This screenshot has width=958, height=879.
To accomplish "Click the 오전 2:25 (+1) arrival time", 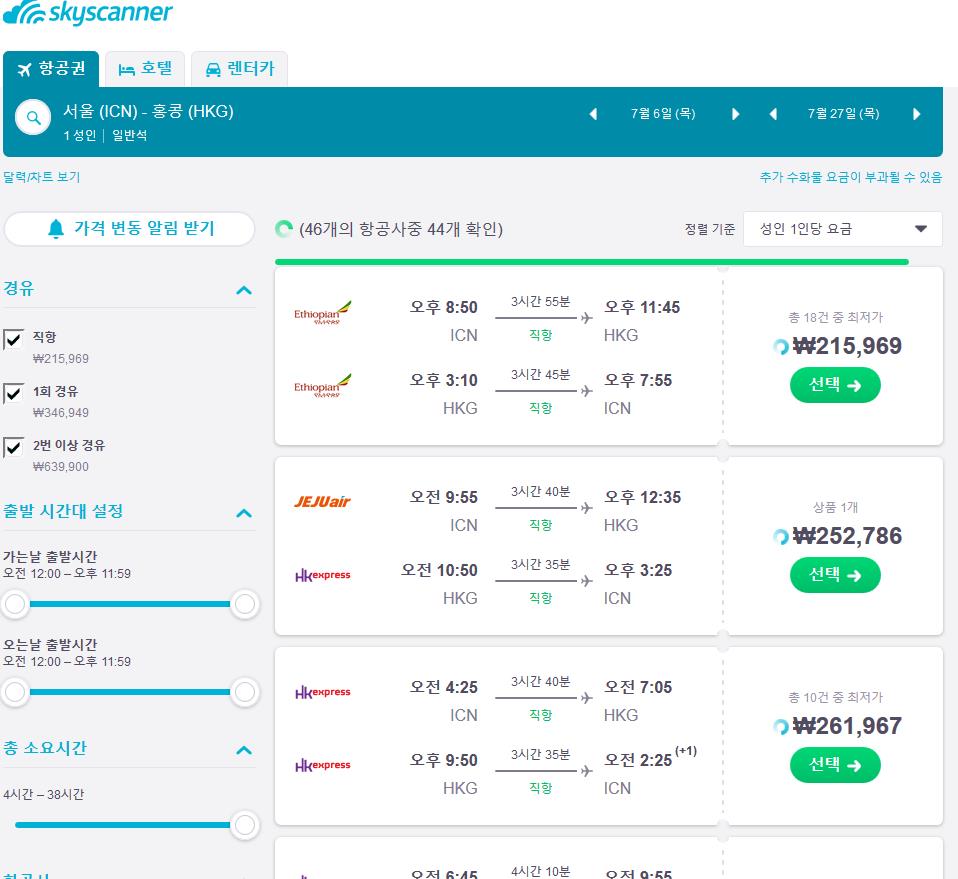I will coord(650,757).
